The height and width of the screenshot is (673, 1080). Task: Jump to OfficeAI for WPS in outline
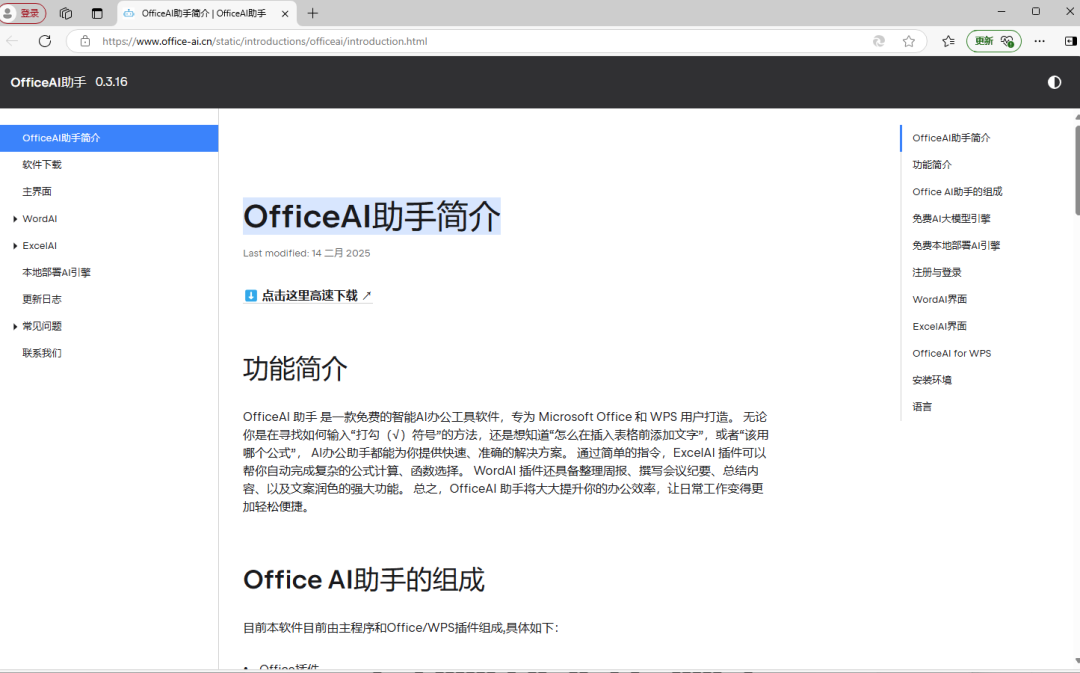coord(952,353)
